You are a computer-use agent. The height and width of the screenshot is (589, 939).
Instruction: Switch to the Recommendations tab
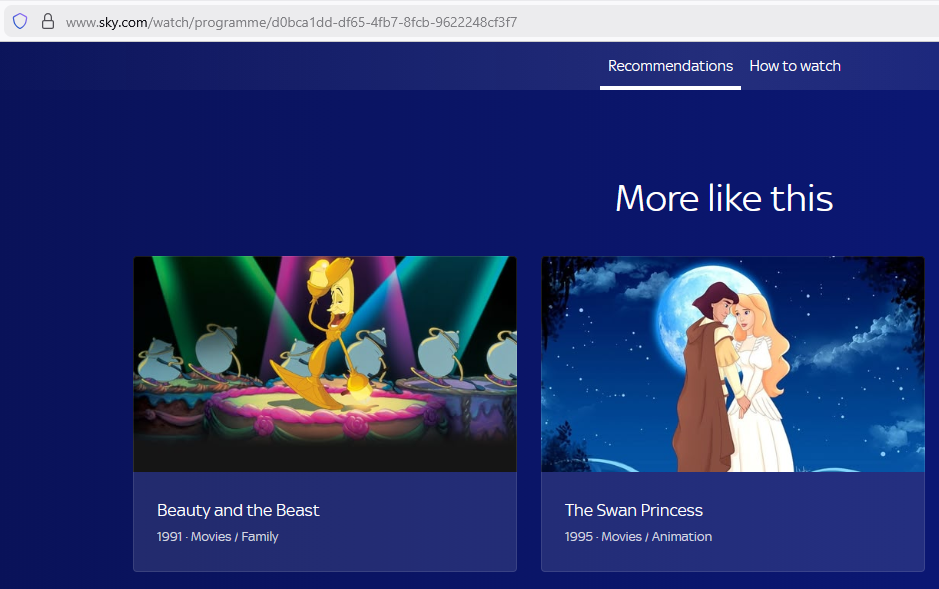(670, 66)
